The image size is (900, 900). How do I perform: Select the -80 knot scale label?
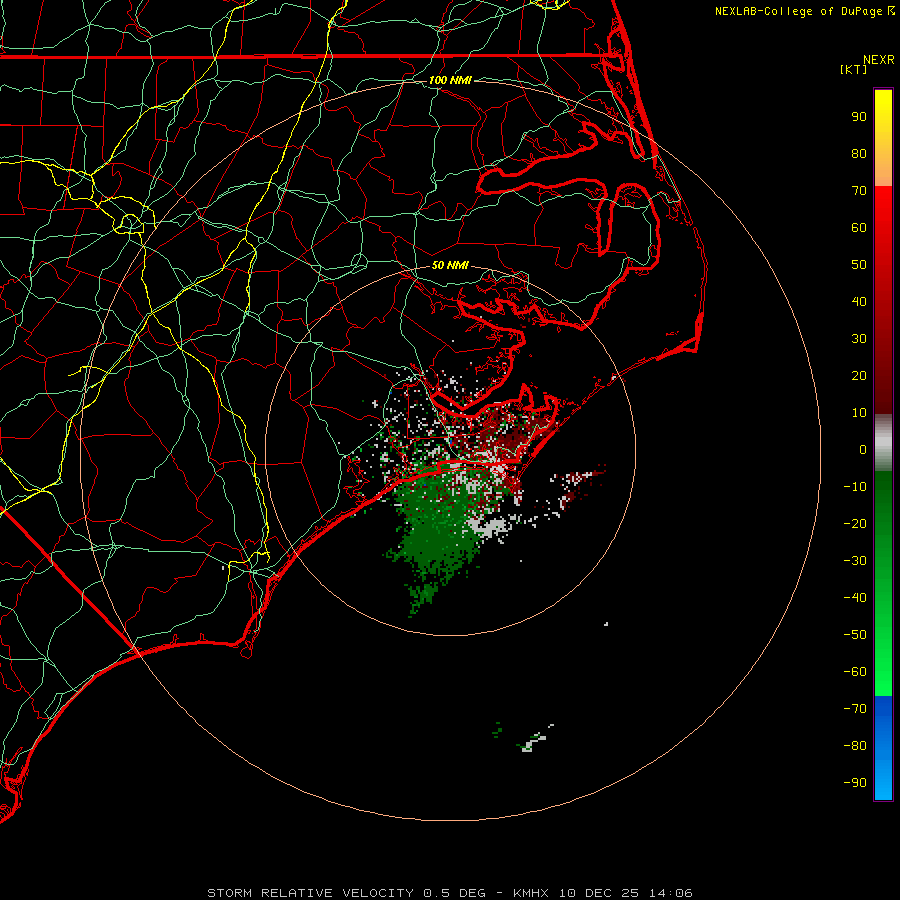855,746
